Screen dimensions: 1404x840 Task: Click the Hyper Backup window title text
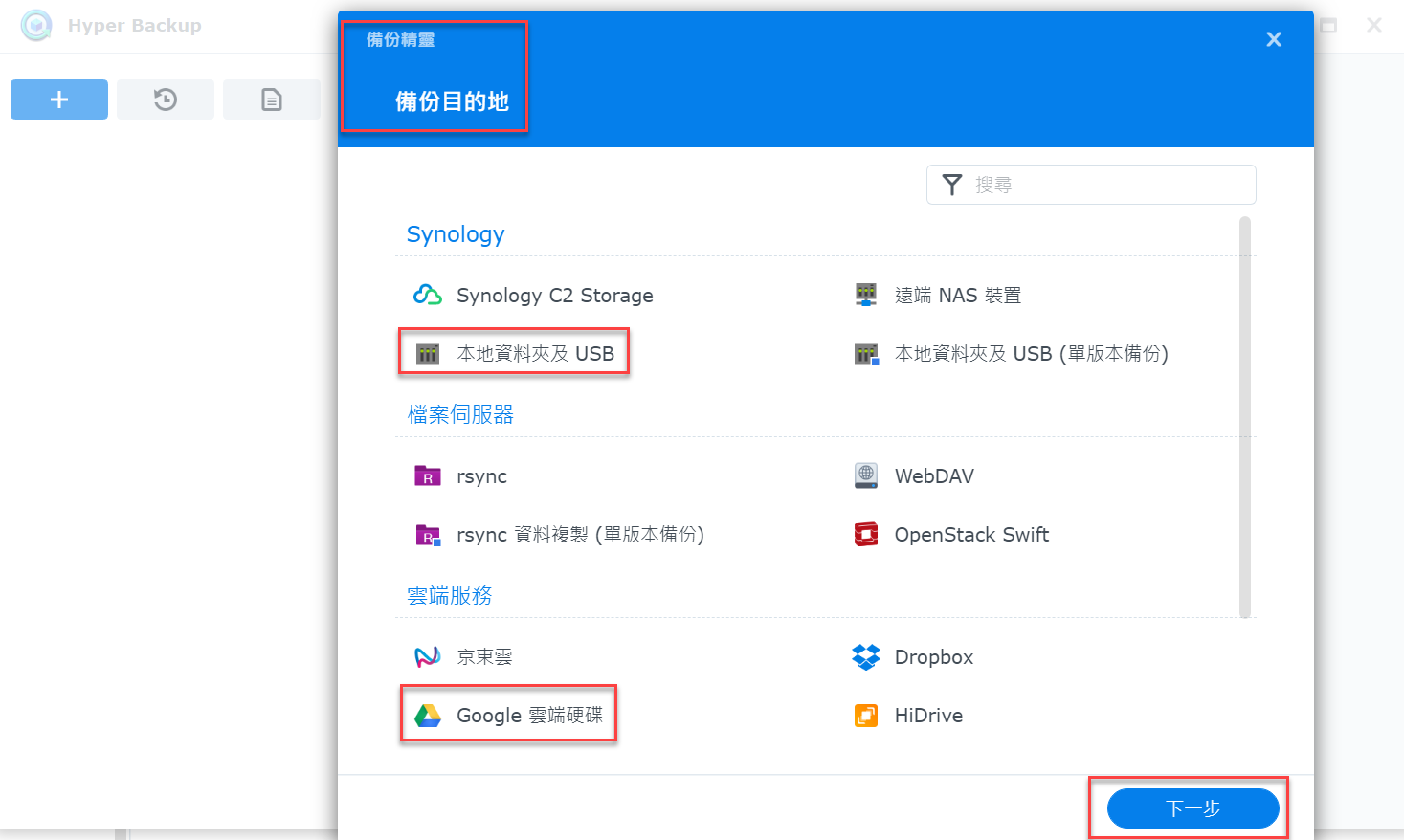click(x=135, y=26)
